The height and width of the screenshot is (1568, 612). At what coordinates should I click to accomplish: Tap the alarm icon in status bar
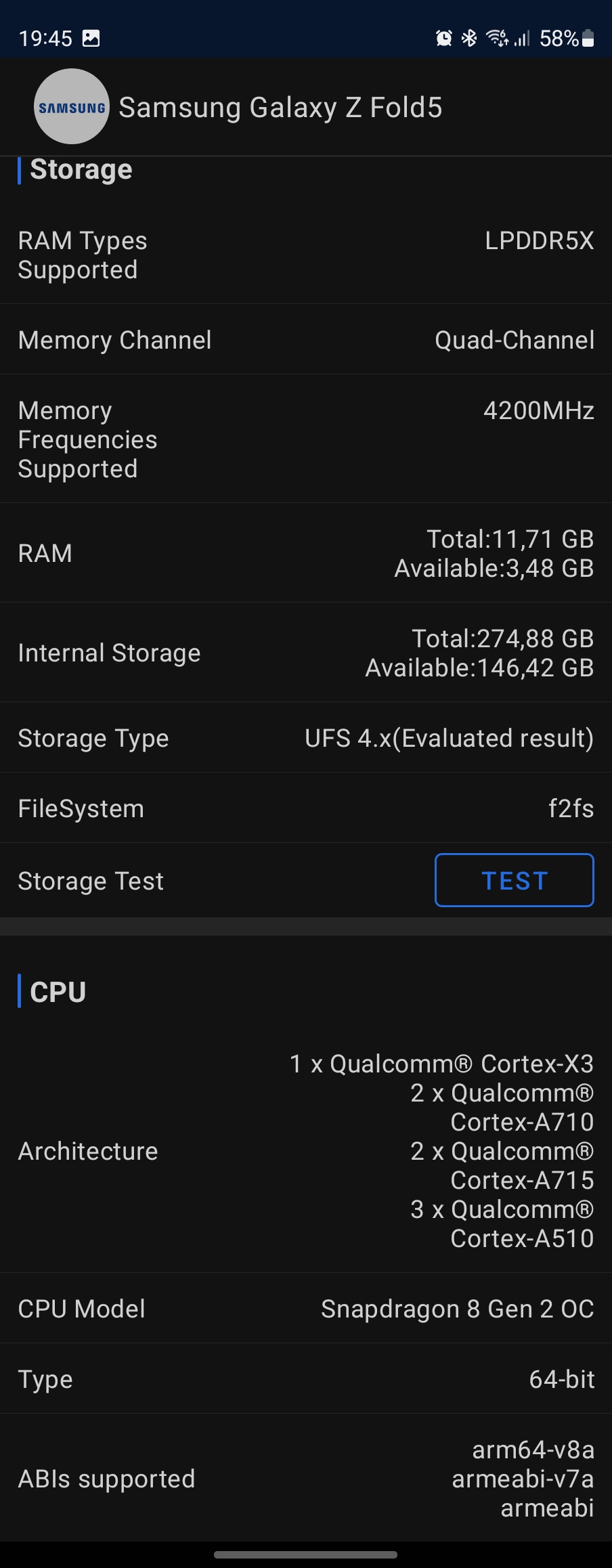tap(444, 38)
